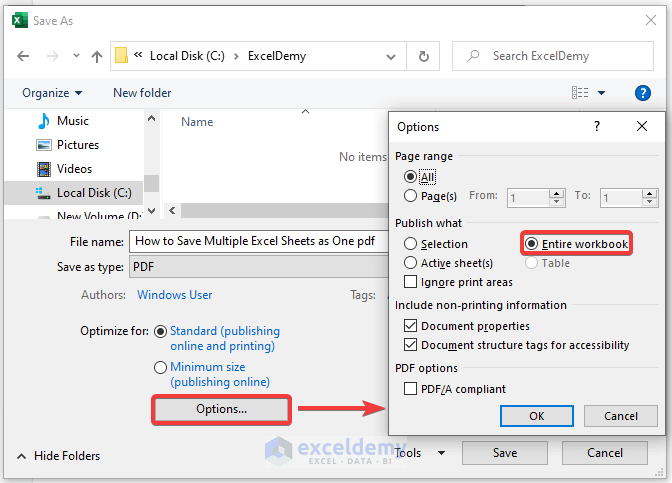672x483 pixels.
Task: Uncheck Document properties checkbox
Action: [x=410, y=326]
